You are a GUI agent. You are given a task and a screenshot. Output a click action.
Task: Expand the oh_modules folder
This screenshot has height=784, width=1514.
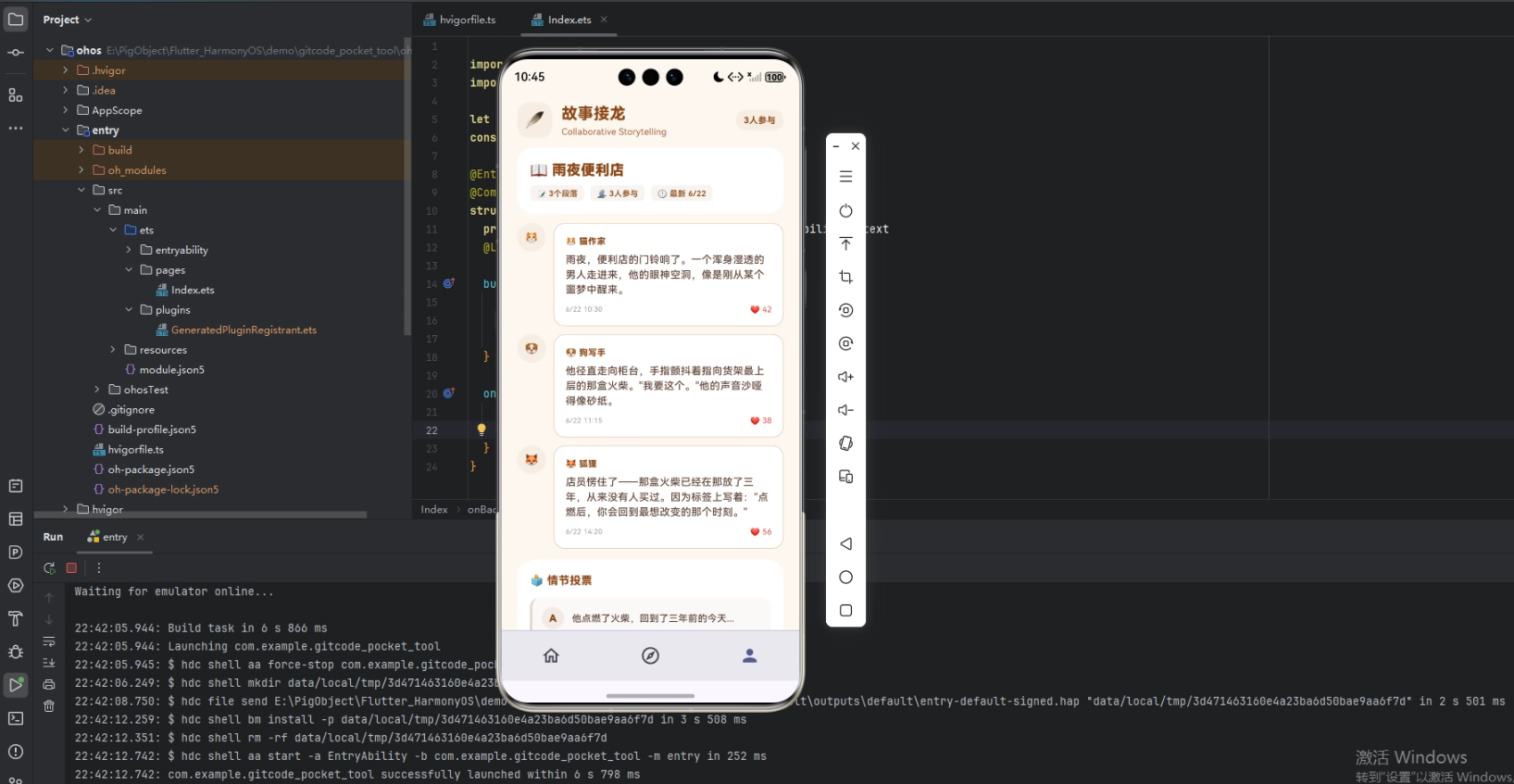point(81,170)
